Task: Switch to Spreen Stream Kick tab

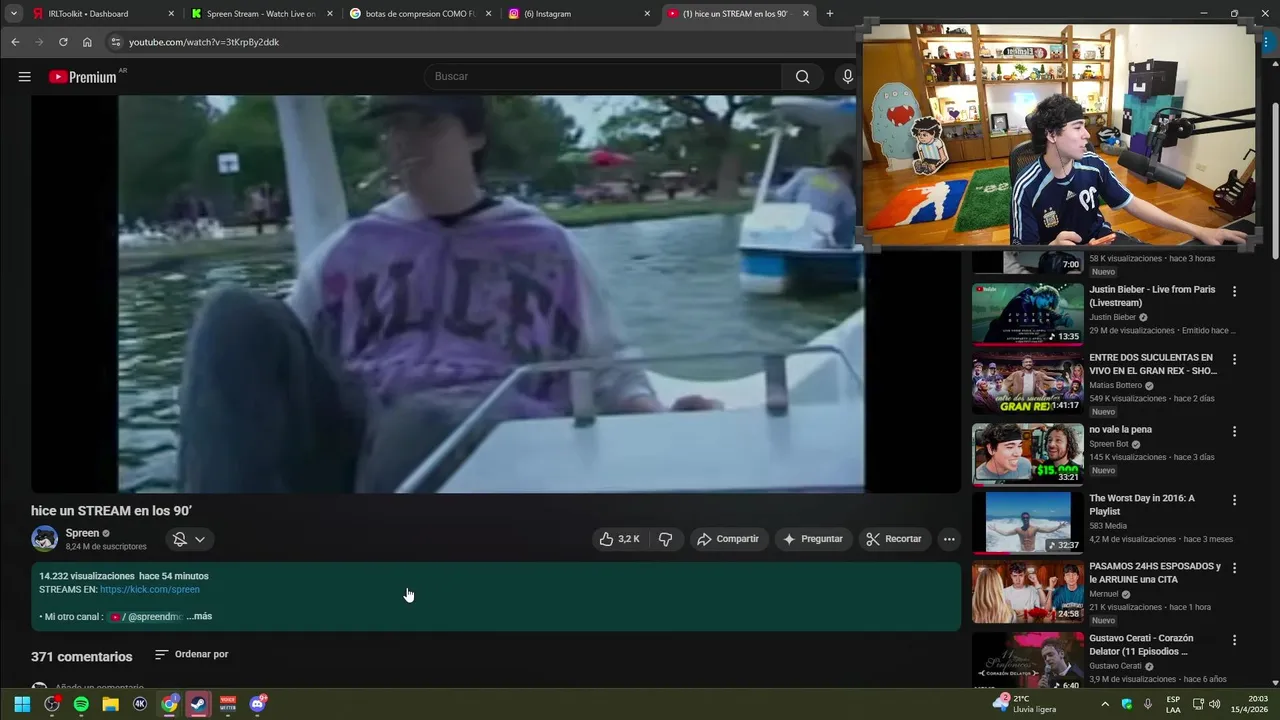Action: (261, 14)
